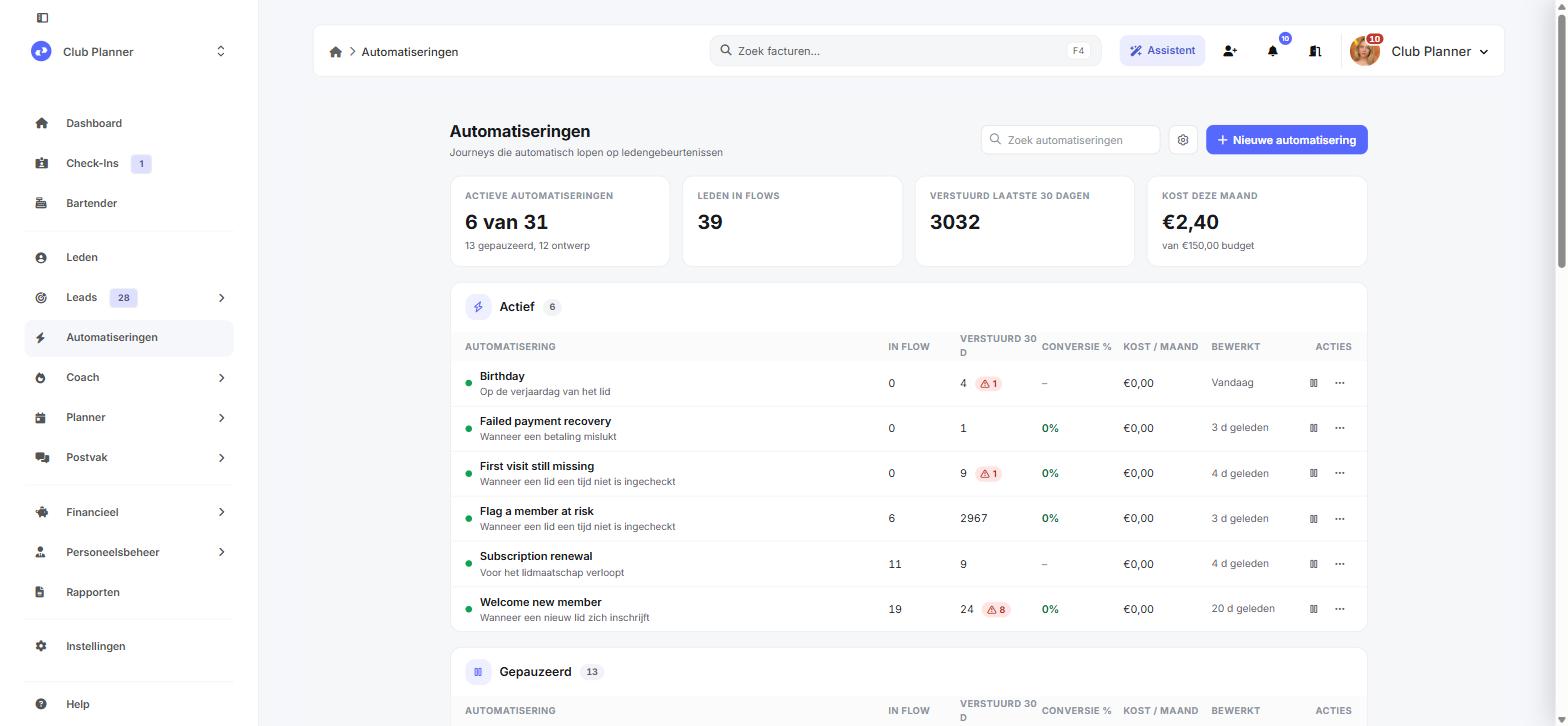Focus the Zoek automatiseringen search field
This screenshot has width=1568, height=726.
(1070, 140)
